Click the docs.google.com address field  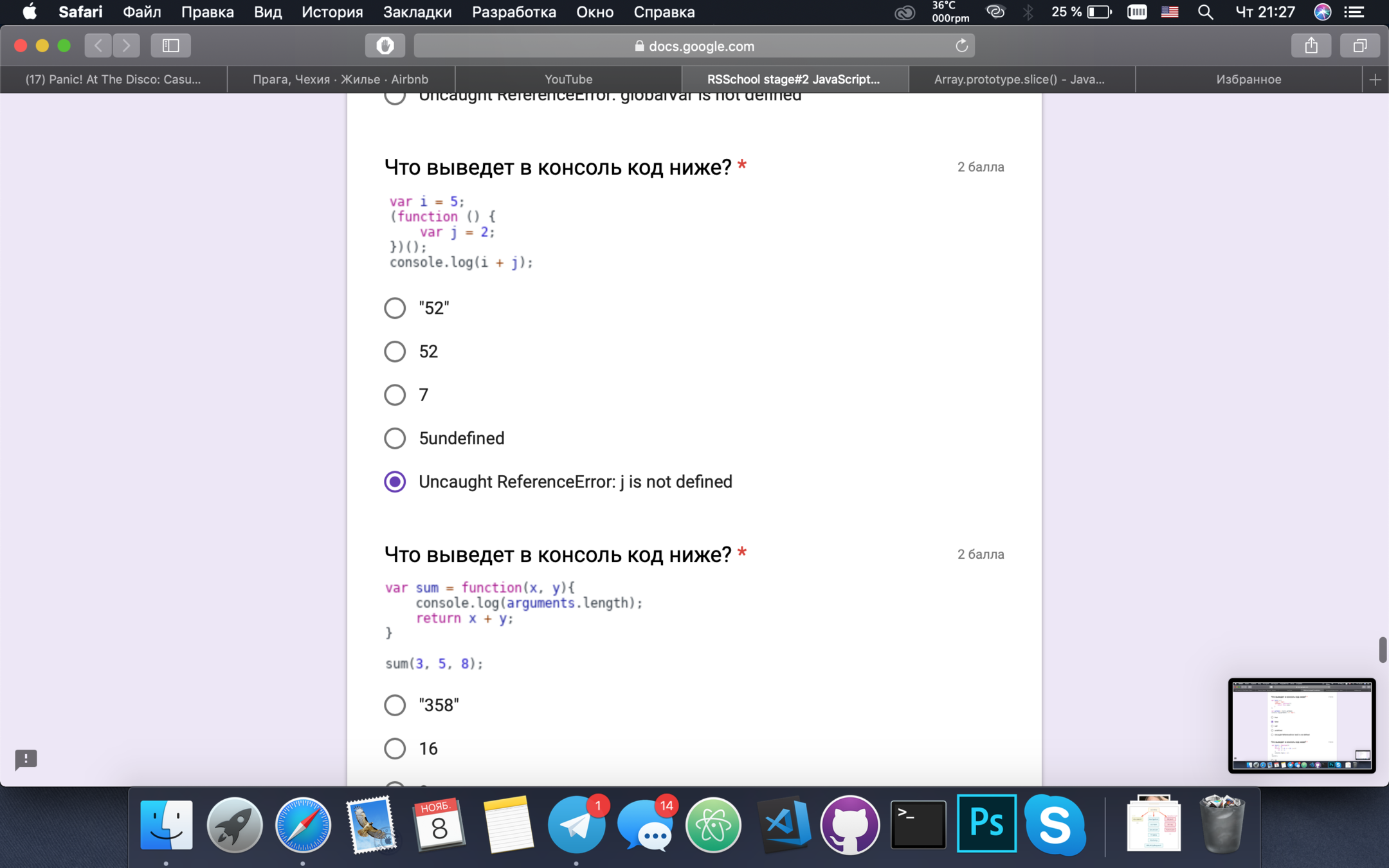[693, 46]
